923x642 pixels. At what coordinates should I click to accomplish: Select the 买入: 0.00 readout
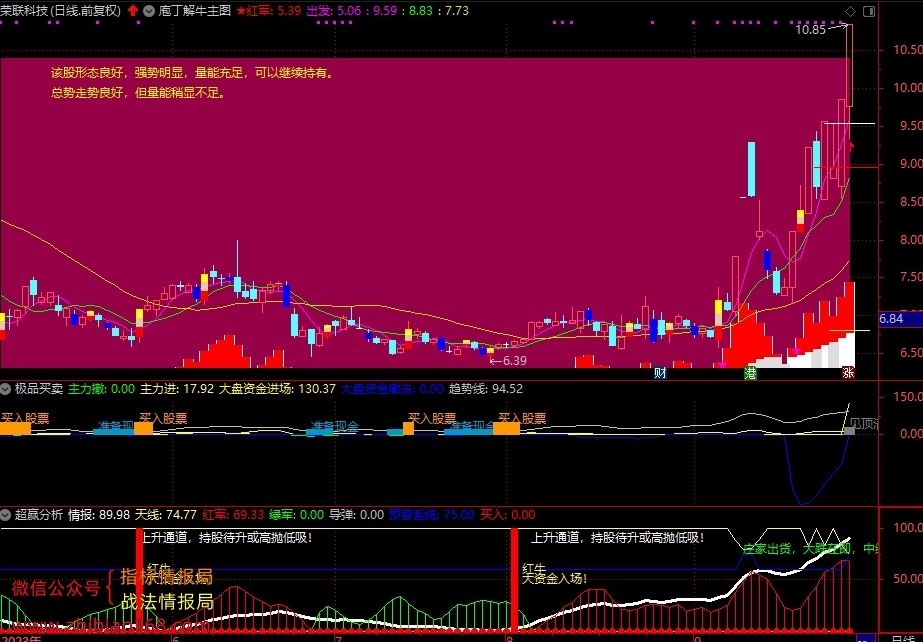pyautogui.click(x=508, y=515)
